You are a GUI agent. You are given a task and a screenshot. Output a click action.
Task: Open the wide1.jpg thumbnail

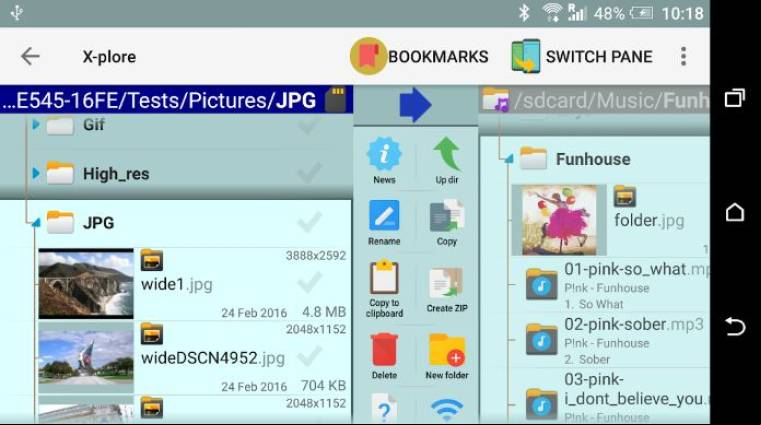coord(86,284)
